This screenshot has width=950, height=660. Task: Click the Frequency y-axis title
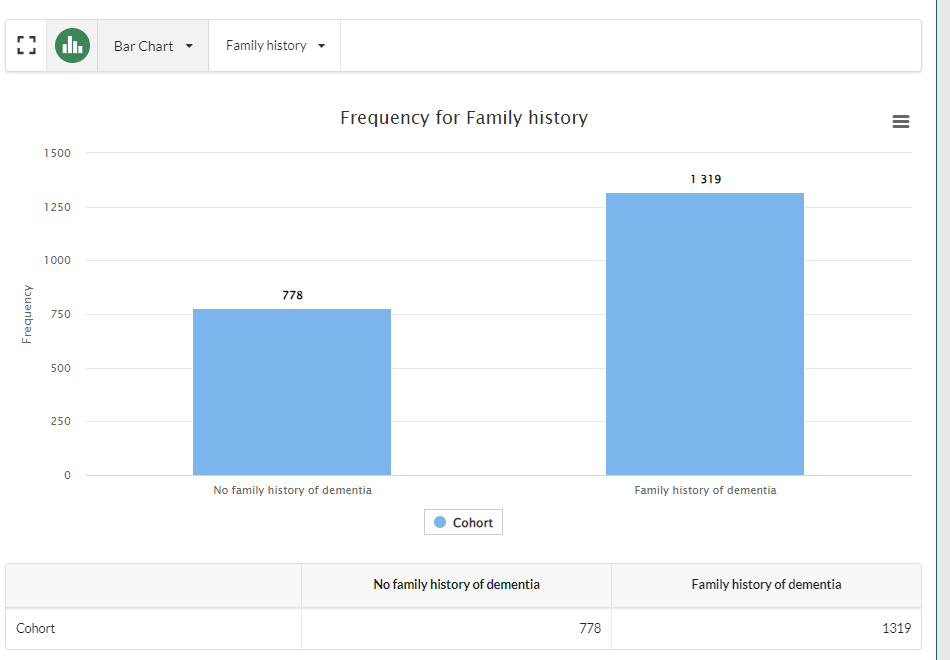tap(27, 314)
